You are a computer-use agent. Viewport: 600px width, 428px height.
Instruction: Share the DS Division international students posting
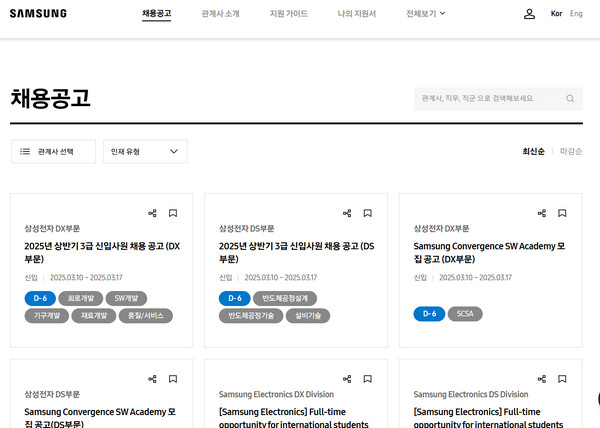click(542, 379)
